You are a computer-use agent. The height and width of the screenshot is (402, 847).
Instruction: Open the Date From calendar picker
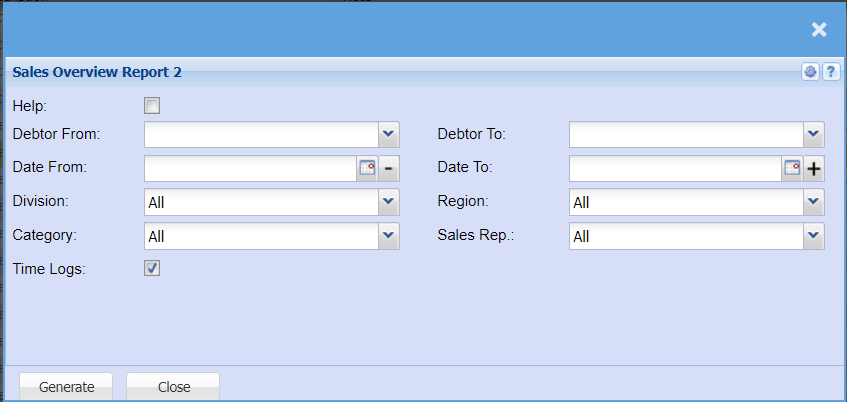tap(367, 168)
